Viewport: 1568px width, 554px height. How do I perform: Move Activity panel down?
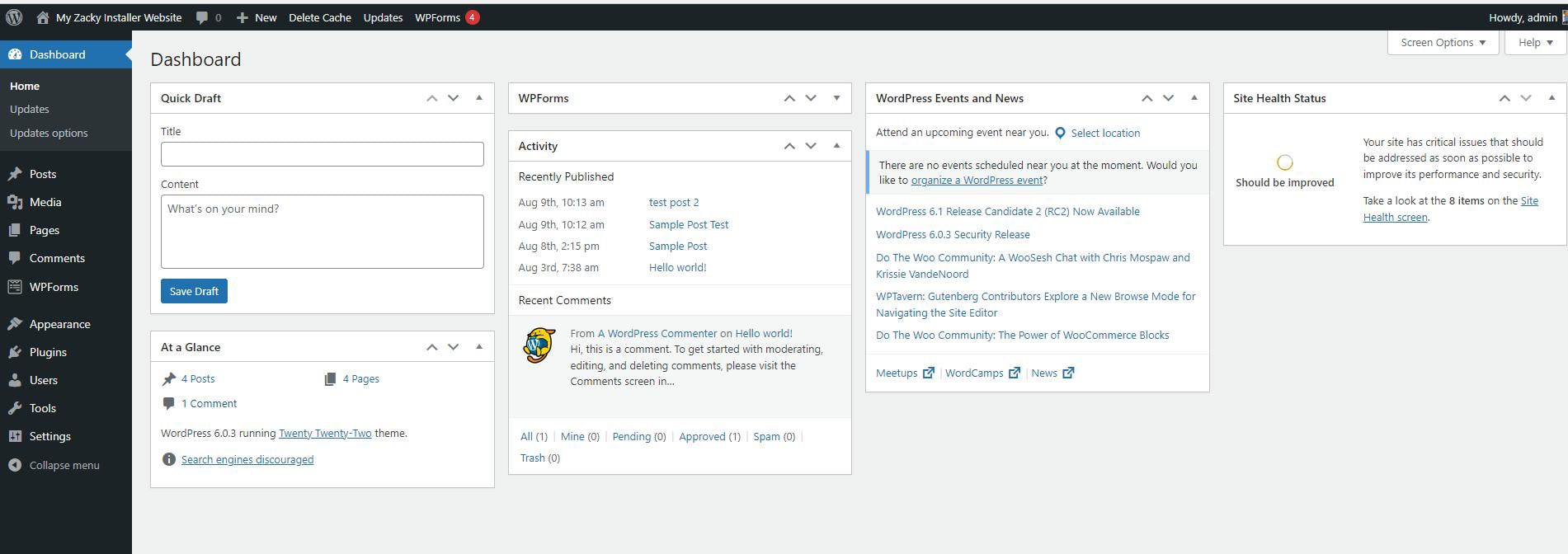811,146
